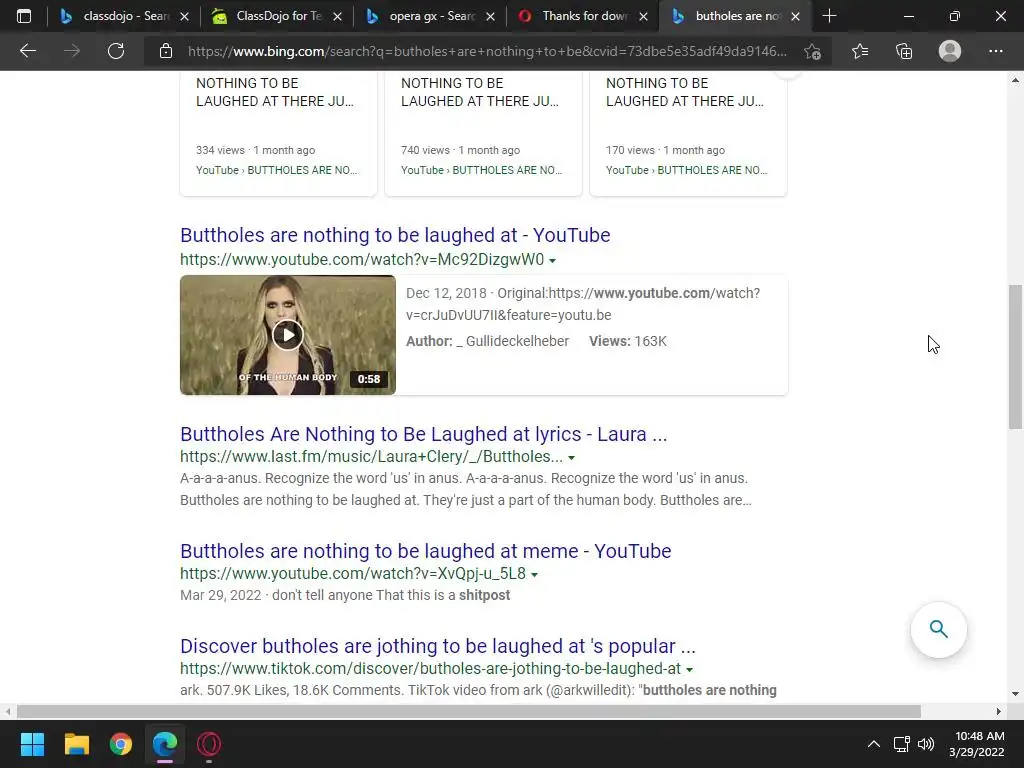Open 'laughed at meme - YouTube' result

point(425,551)
